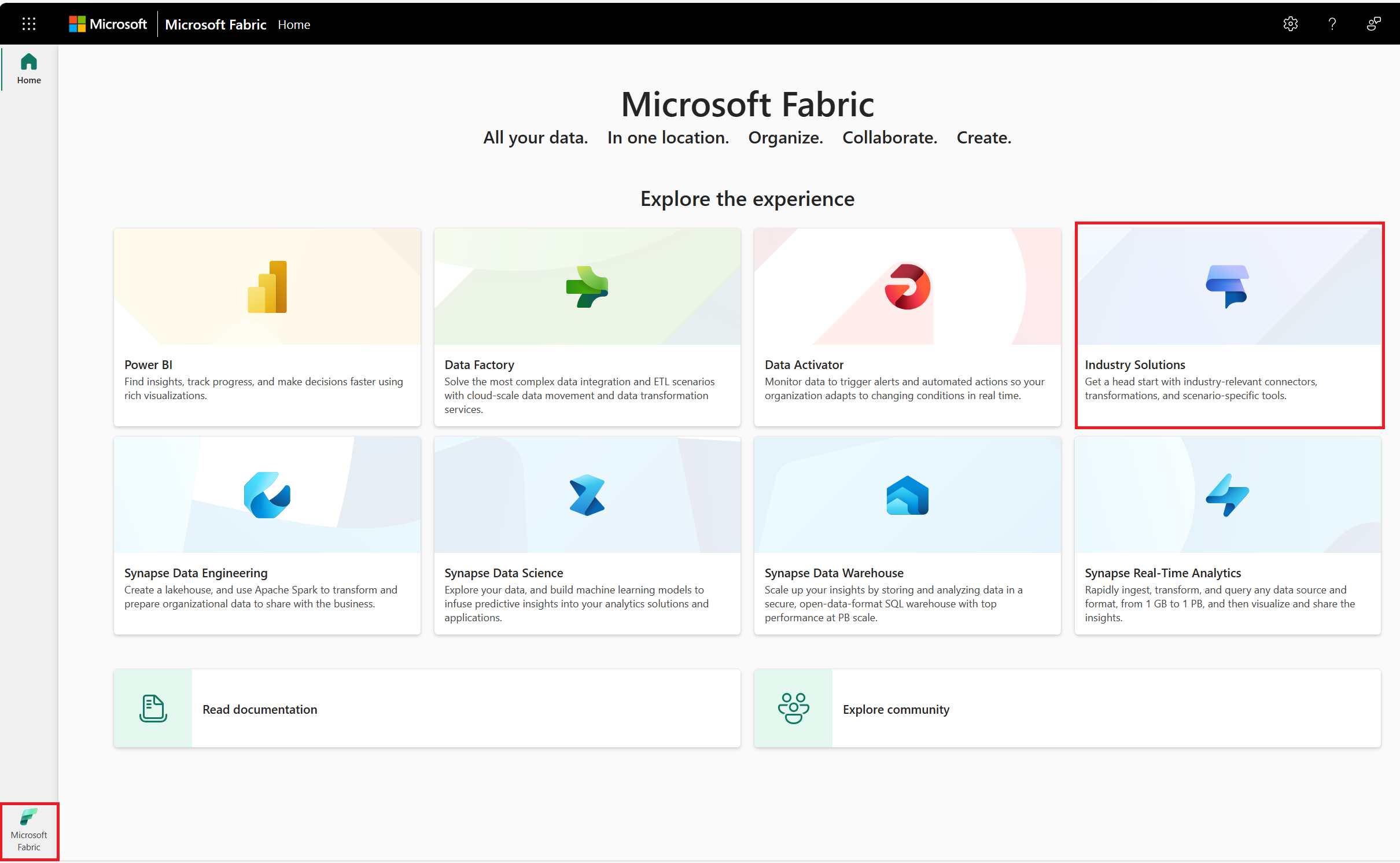Open Settings gear icon
The height and width of the screenshot is (863, 1400).
click(1291, 24)
